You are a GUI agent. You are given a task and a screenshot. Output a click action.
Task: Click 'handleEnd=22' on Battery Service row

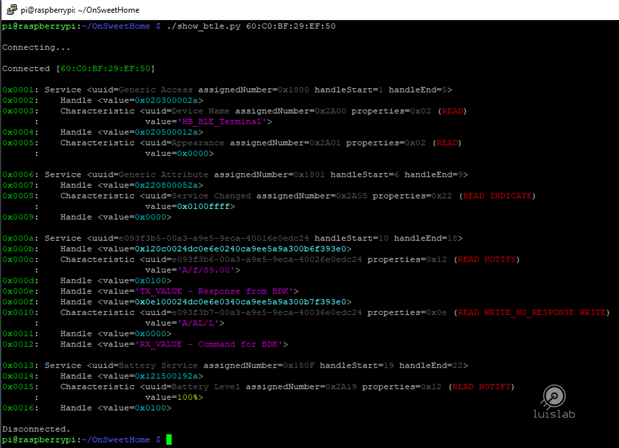(431, 366)
